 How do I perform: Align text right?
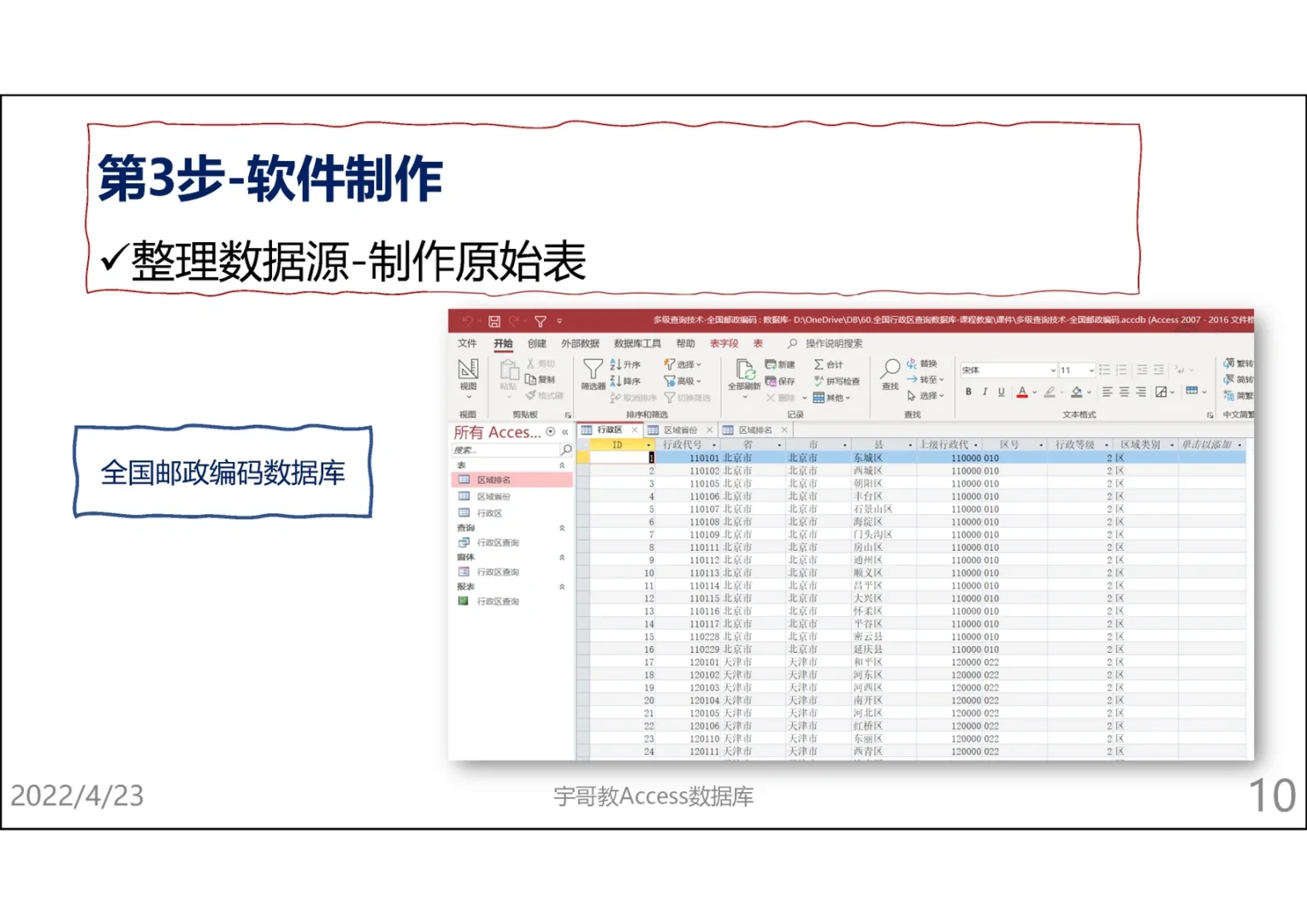point(1141,392)
